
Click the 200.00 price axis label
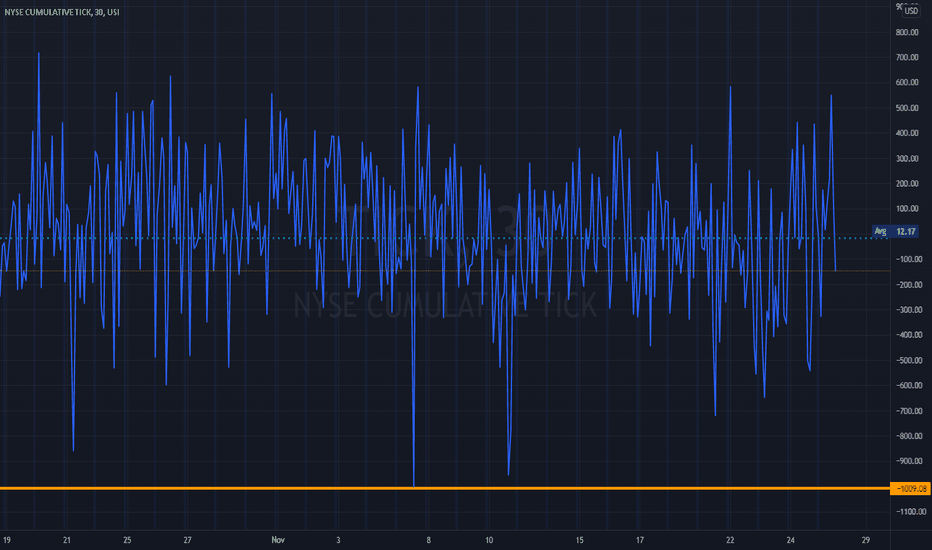tap(907, 184)
